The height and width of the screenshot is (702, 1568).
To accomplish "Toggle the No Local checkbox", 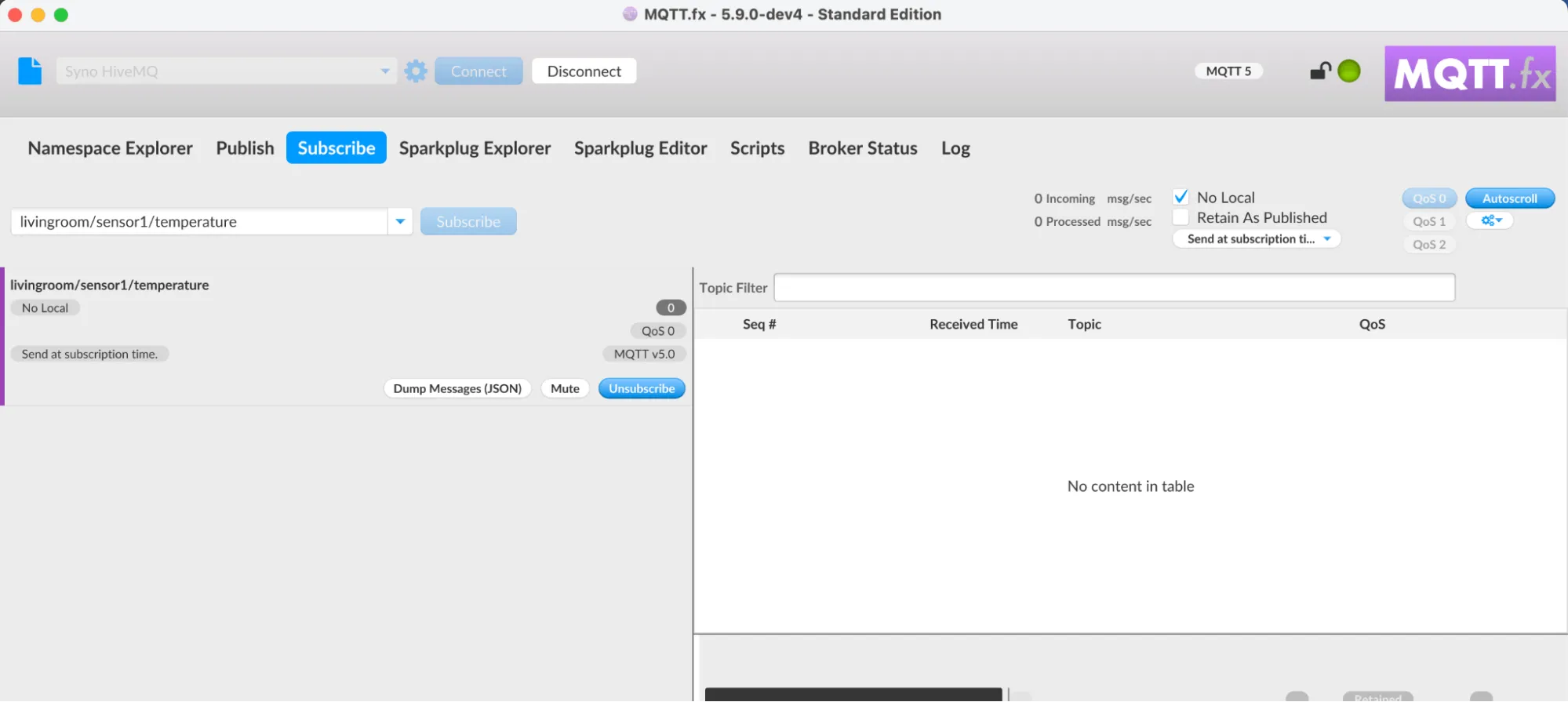I will [x=1181, y=197].
